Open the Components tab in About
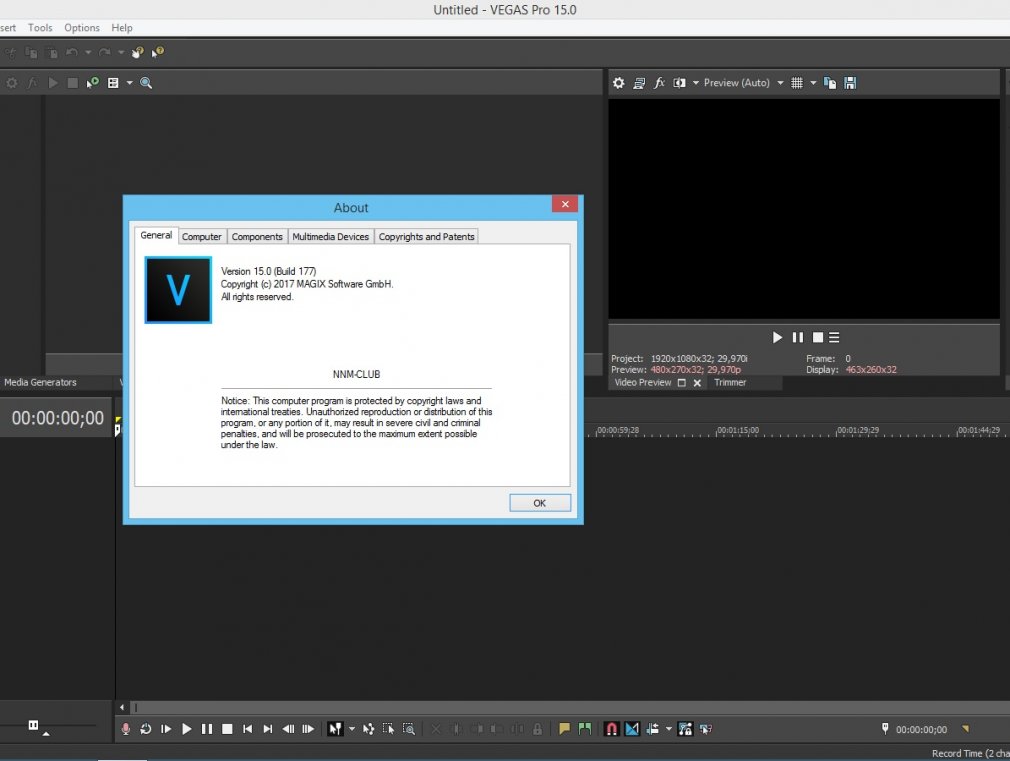 257,236
